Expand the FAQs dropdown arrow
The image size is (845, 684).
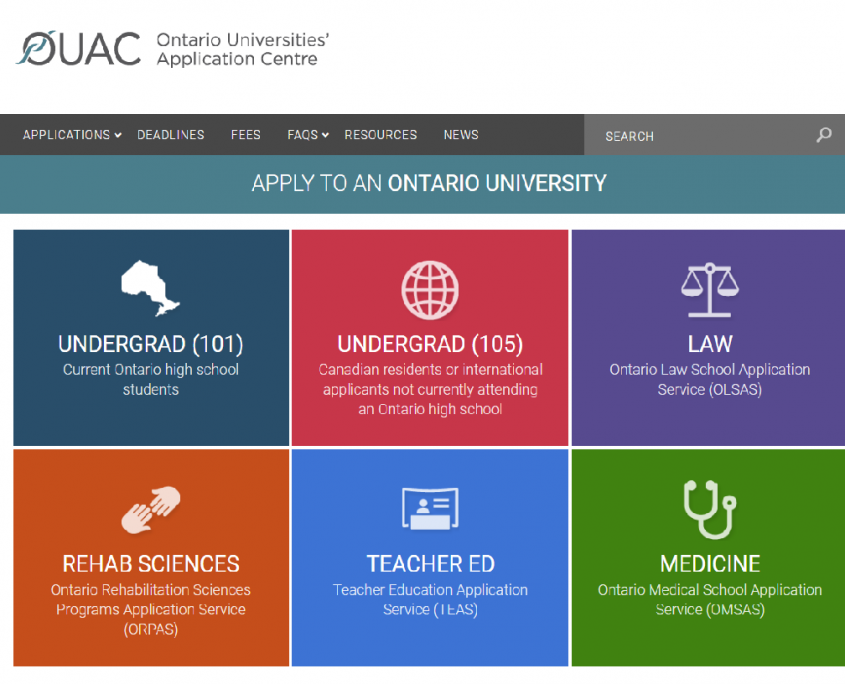[325, 135]
